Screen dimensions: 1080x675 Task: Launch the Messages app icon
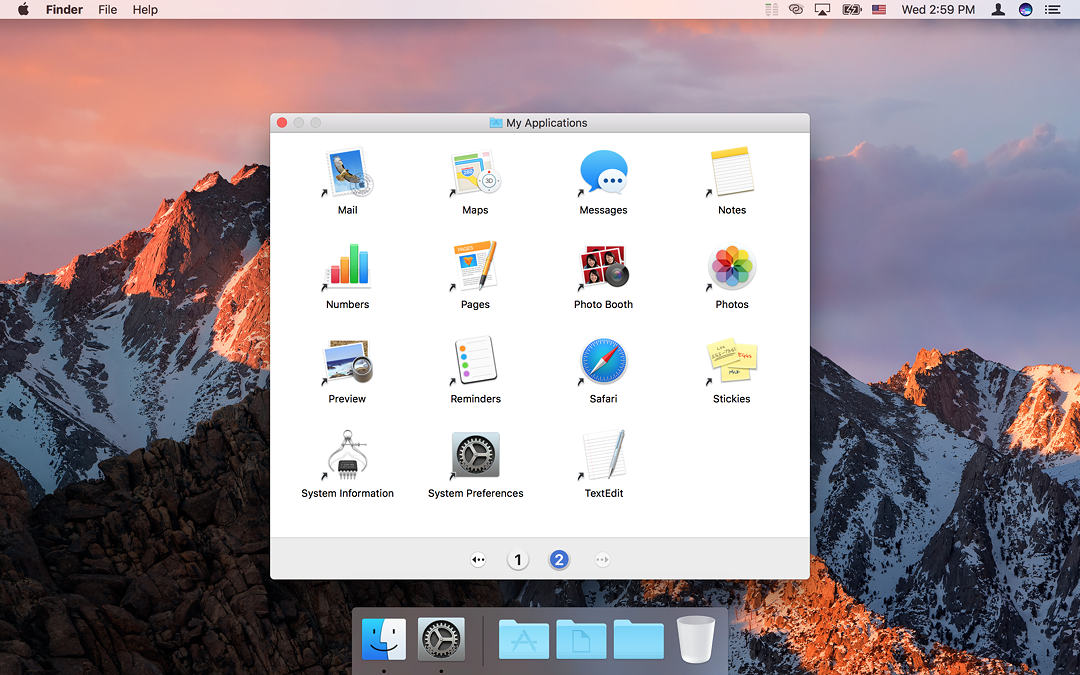coord(603,173)
